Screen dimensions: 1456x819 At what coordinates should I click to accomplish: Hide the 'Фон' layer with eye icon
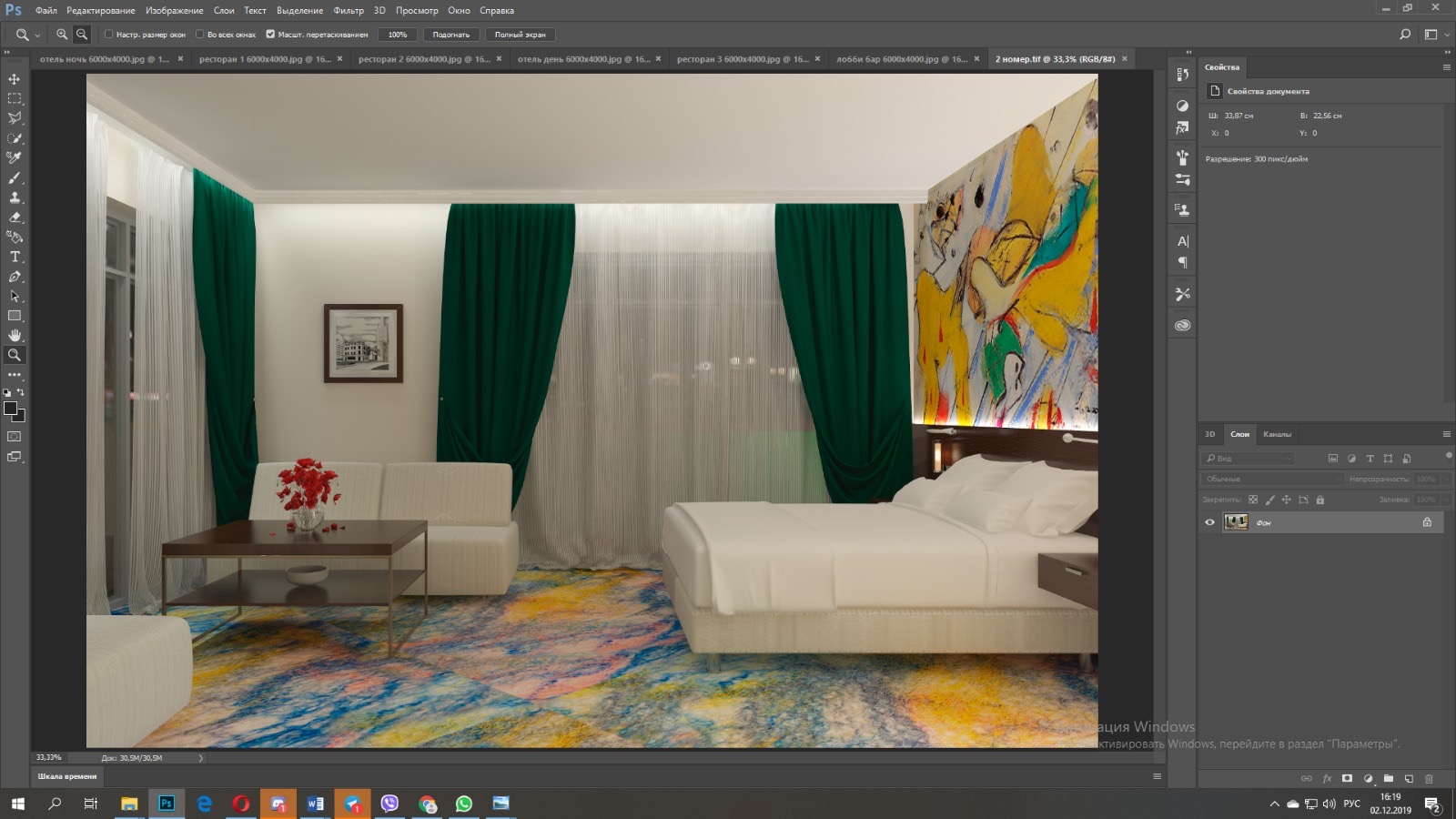pyautogui.click(x=1209, y=522)
